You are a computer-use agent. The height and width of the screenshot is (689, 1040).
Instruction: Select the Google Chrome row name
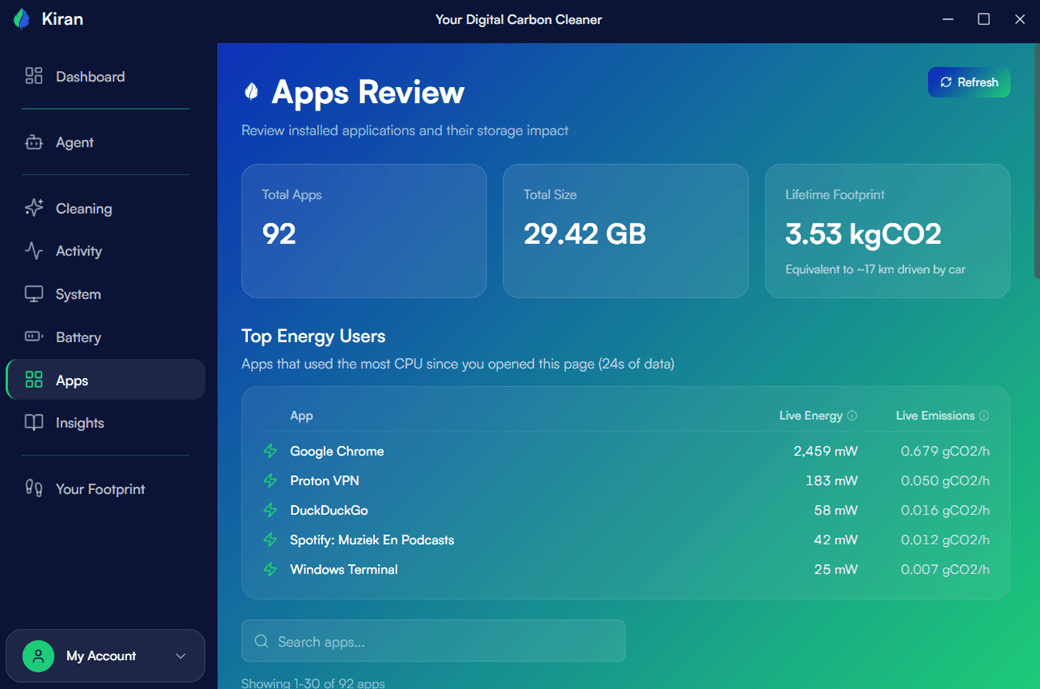click(x=337, y=451)
